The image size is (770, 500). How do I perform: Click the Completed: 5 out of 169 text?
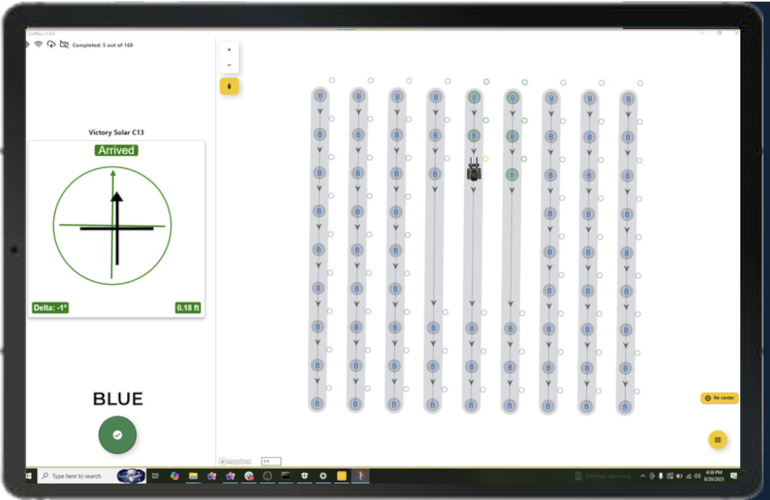tap(103, 45)
